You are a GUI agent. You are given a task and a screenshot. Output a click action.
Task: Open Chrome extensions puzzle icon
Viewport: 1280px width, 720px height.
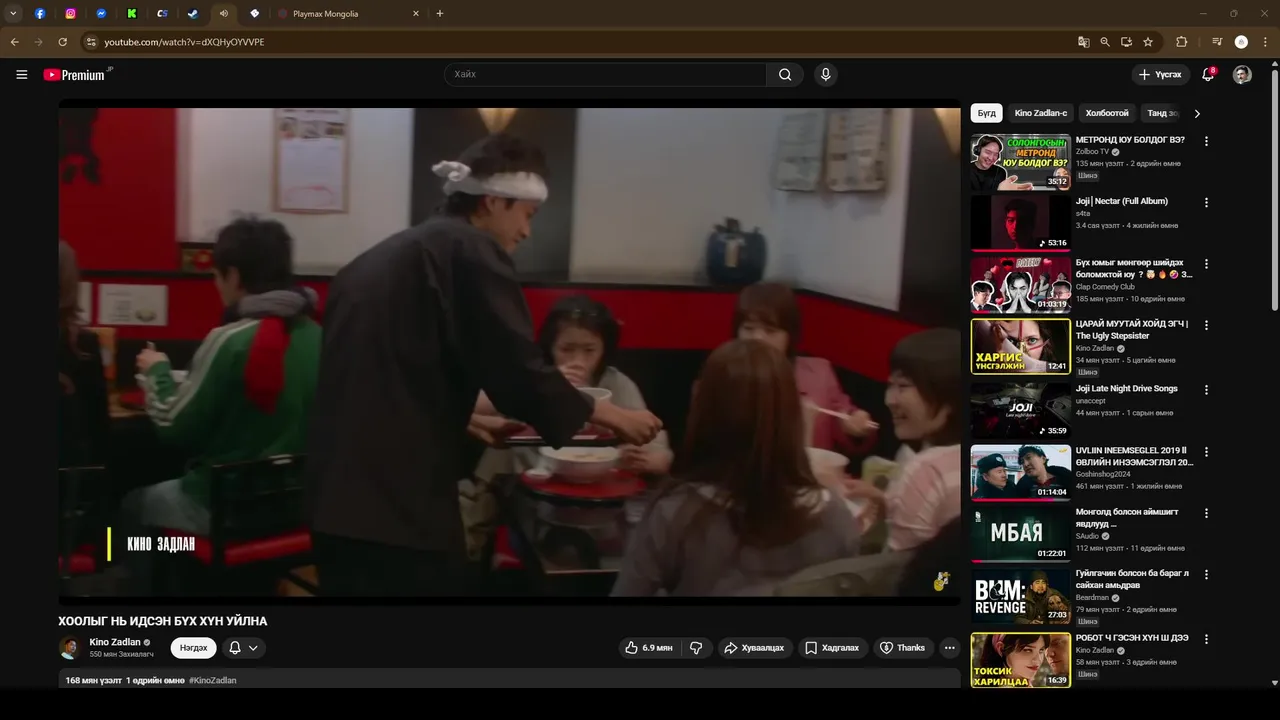click(x=1181, y=42)
